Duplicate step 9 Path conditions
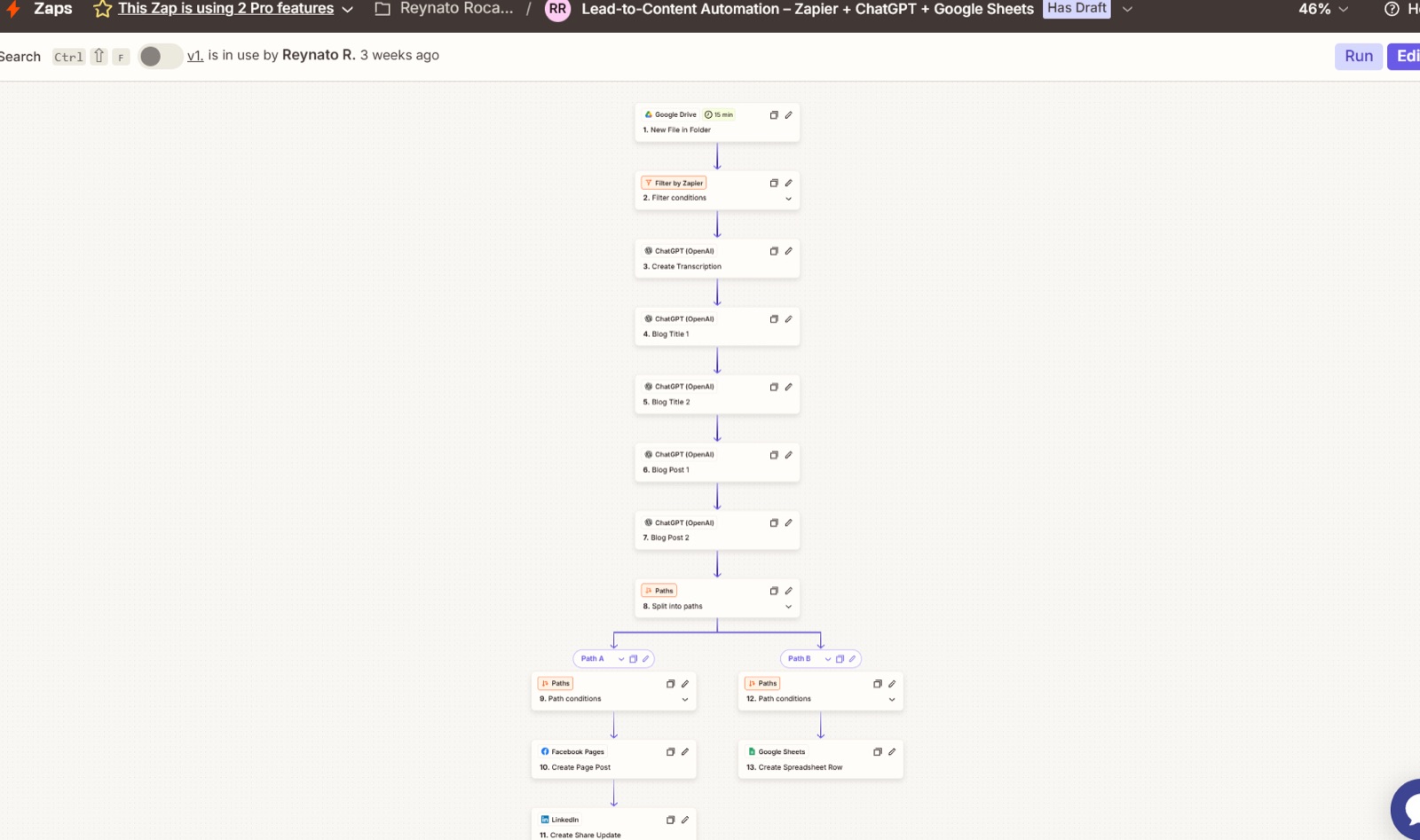 [x=671, y=684]
